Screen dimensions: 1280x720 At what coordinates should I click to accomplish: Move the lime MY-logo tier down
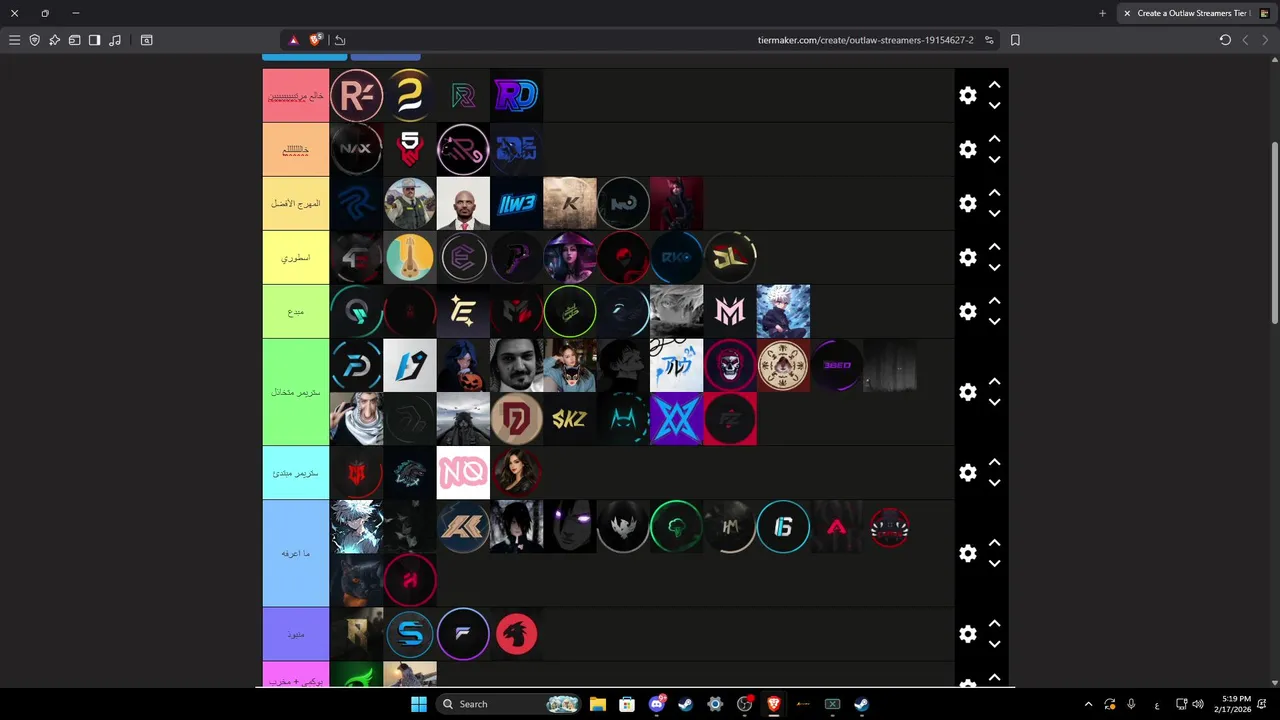(994, 321)
